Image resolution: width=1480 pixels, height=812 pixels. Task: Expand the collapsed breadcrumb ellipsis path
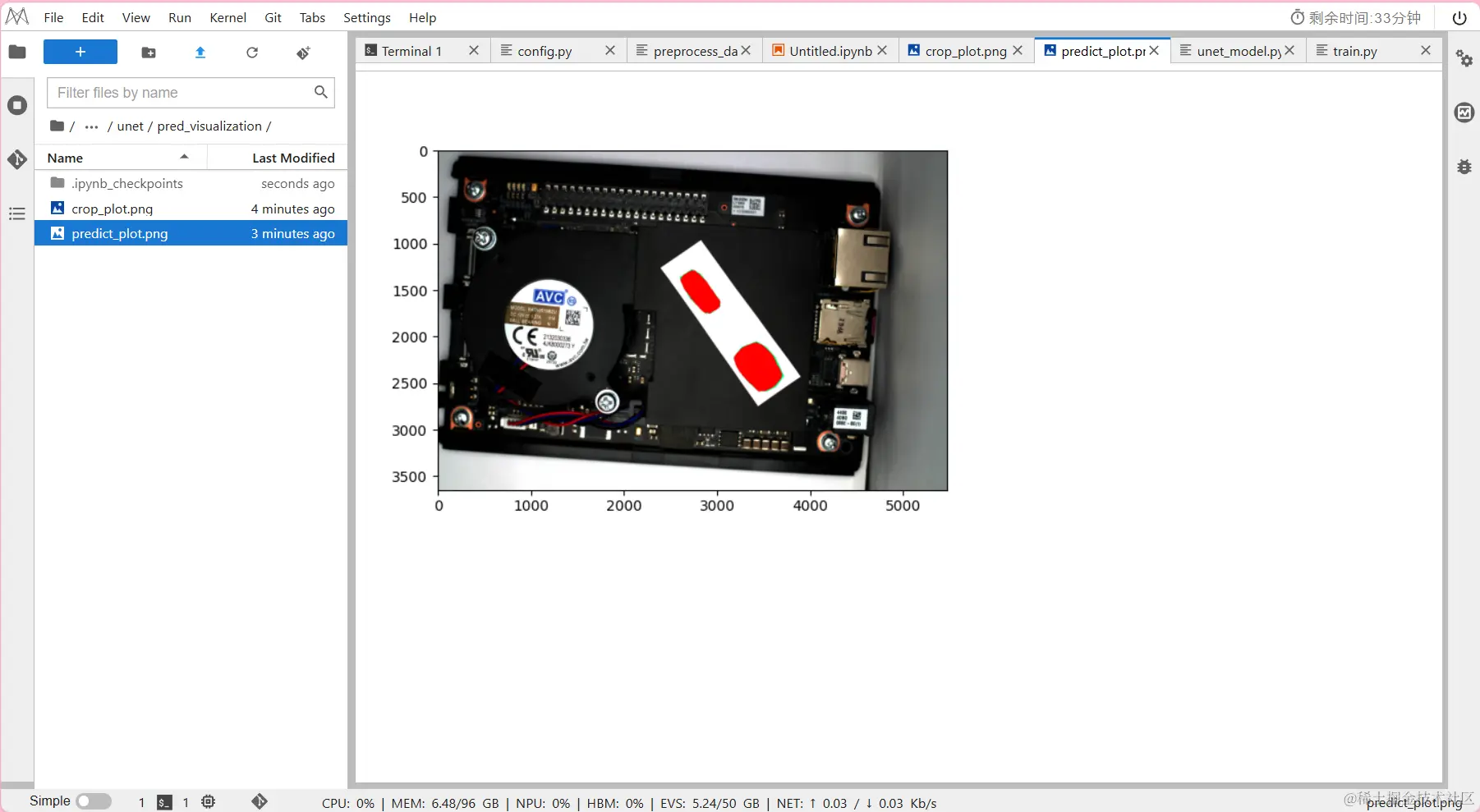(92, 126)
